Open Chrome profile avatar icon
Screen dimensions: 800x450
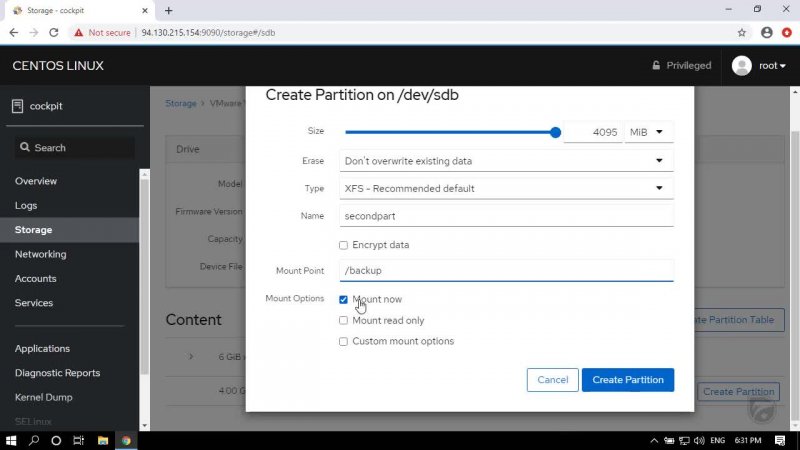[766, 32]
